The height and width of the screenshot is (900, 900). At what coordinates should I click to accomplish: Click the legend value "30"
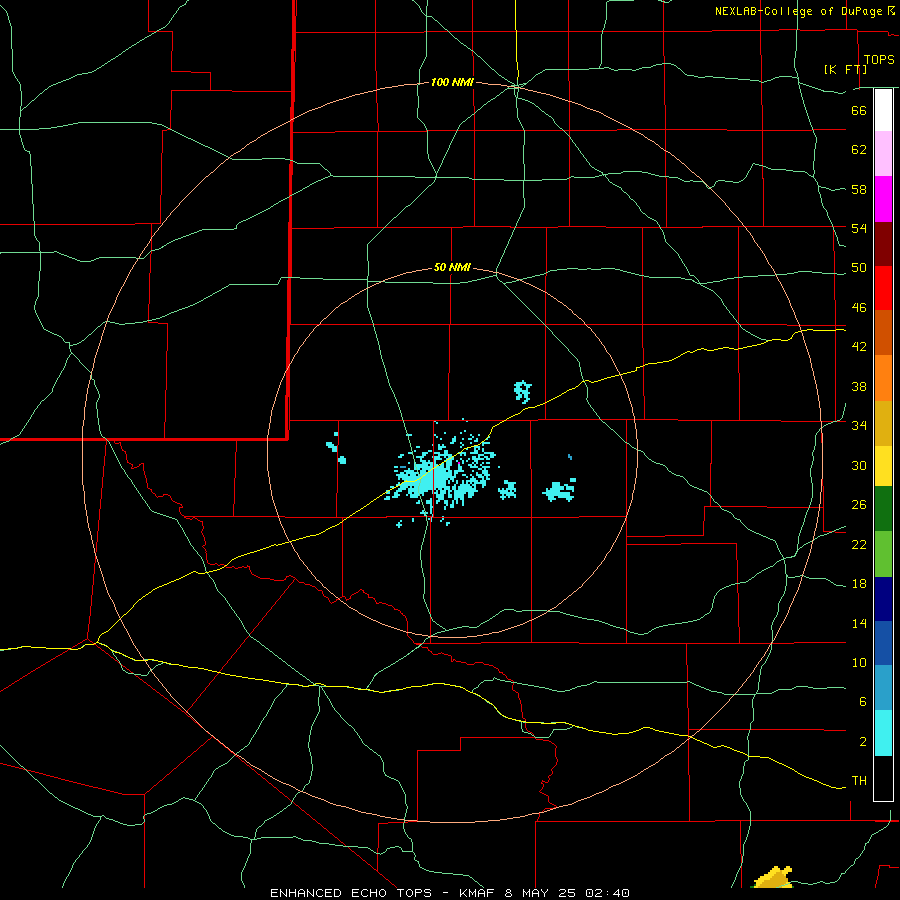coord(859,465)
